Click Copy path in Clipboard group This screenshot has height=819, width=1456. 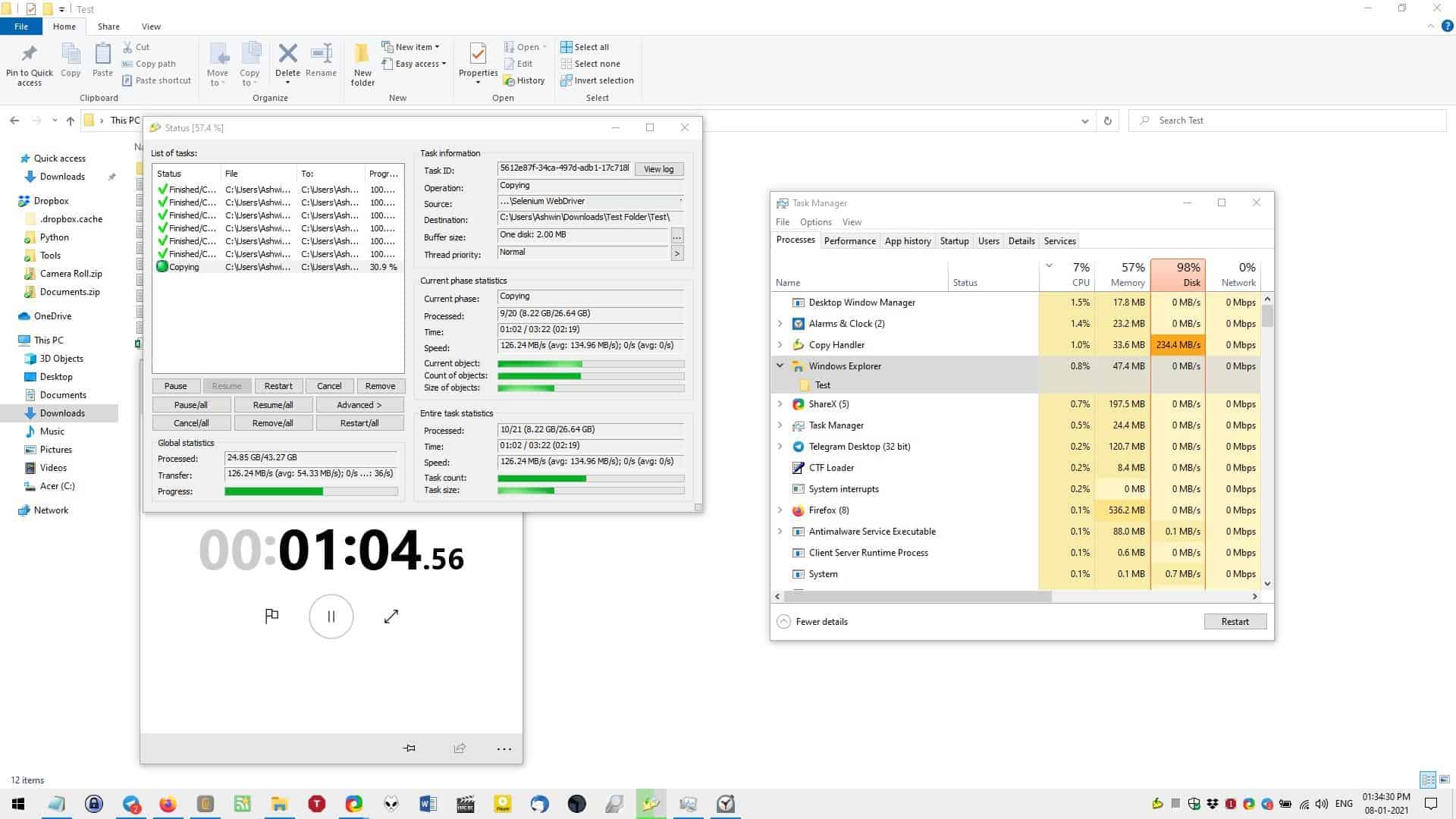coord(149,64)
